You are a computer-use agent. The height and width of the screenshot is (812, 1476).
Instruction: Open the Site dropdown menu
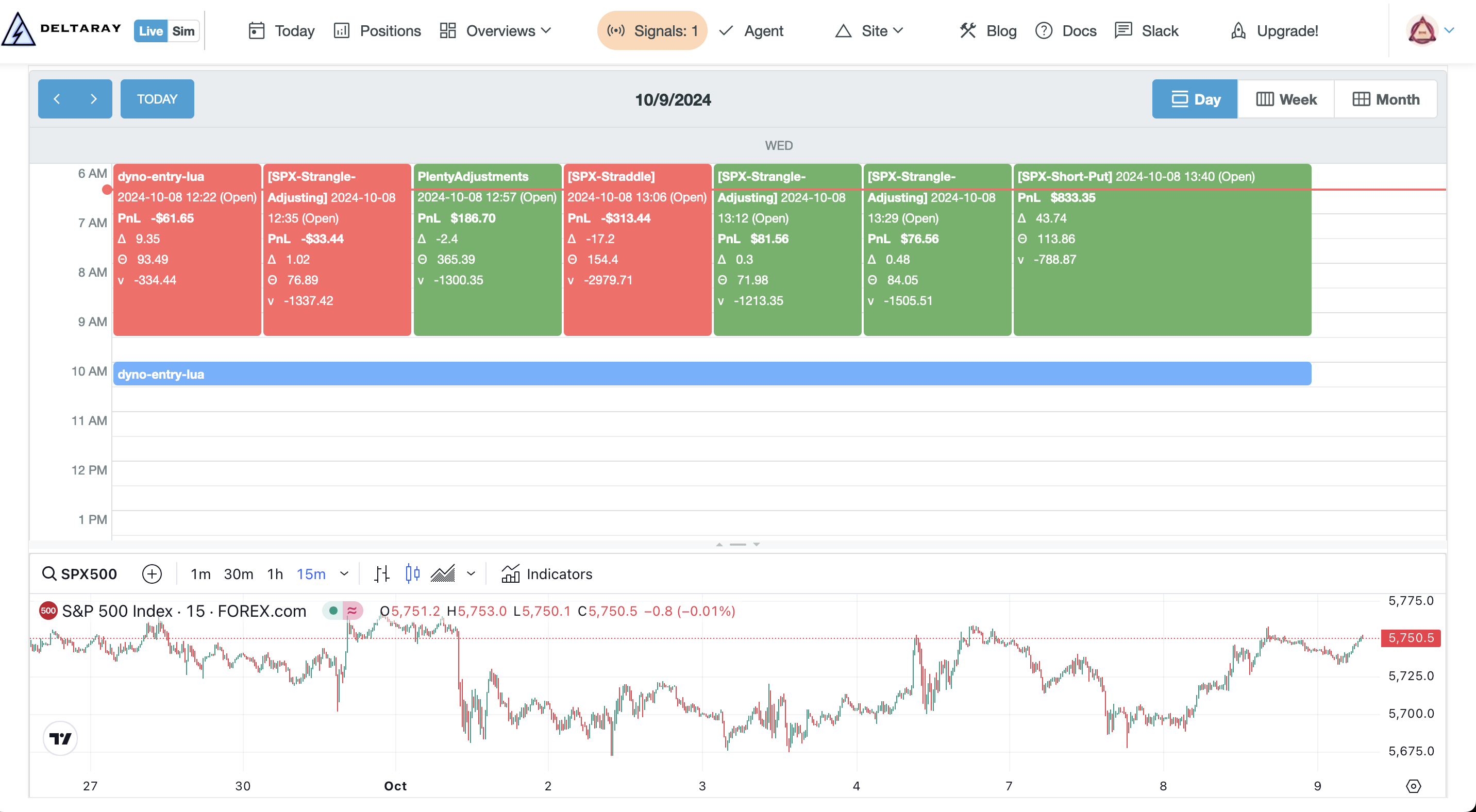[x=869, y=31]
